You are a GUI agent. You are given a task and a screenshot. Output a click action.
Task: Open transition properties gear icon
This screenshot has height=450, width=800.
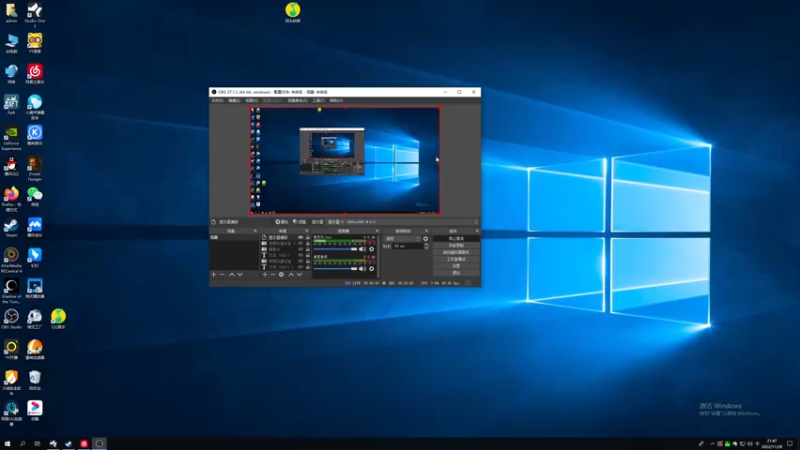pos(426,239)
